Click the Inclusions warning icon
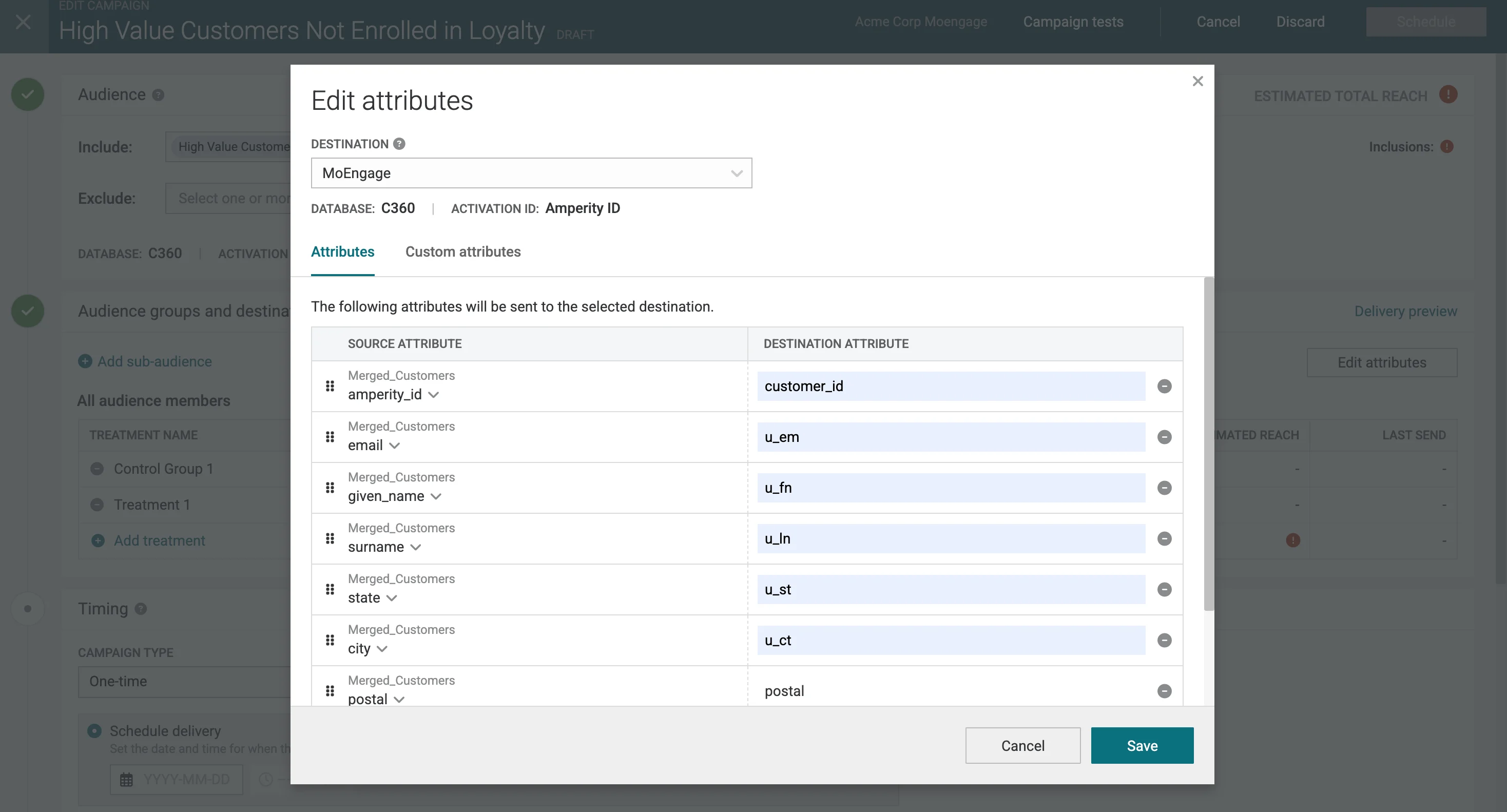Viewport: 1507px width, 812px height. pyautogui.click(x=1447, y=147)
